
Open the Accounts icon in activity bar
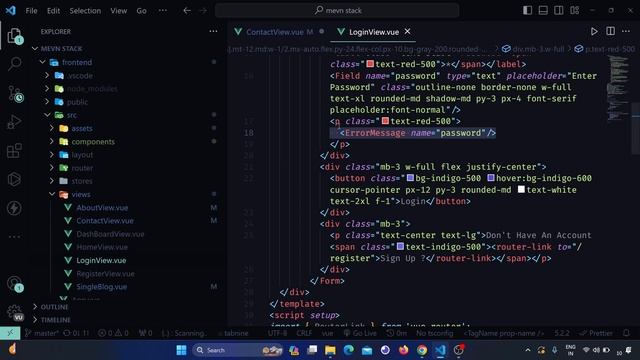point(15,284)
